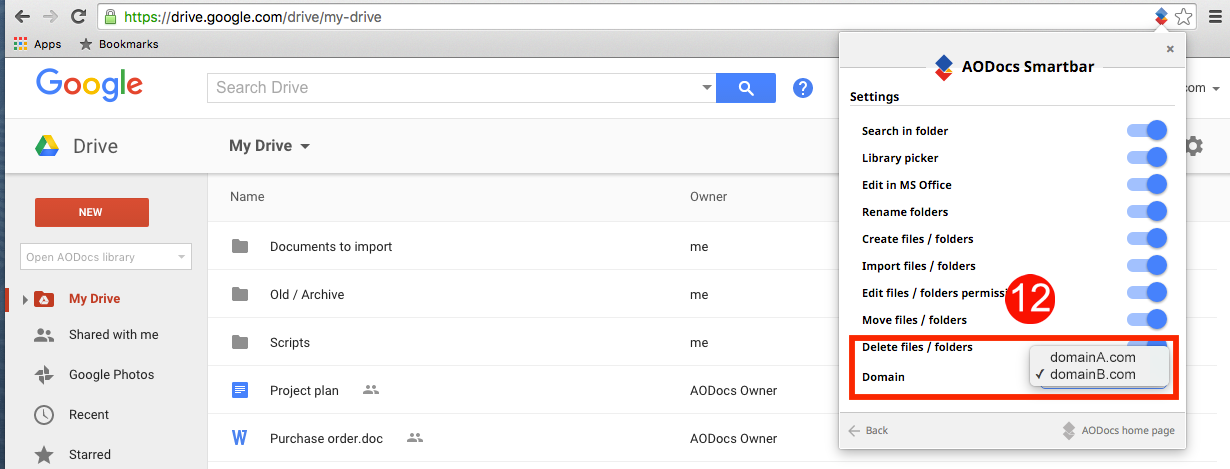Click the Search Drive input field
The image size is (1230, 469).
pyautogui.click(x=455, y=88)
